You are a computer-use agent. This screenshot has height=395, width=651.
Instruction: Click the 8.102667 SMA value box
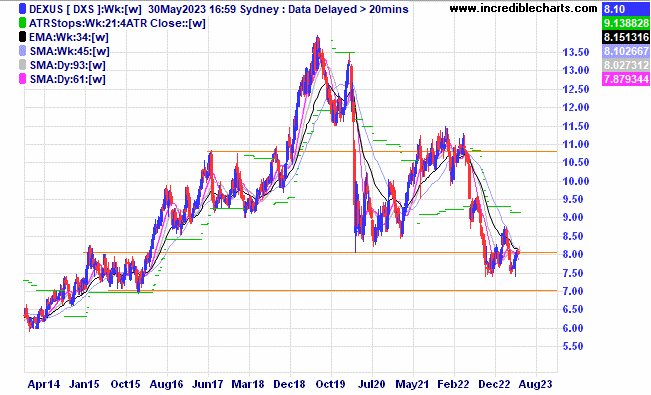626,51
